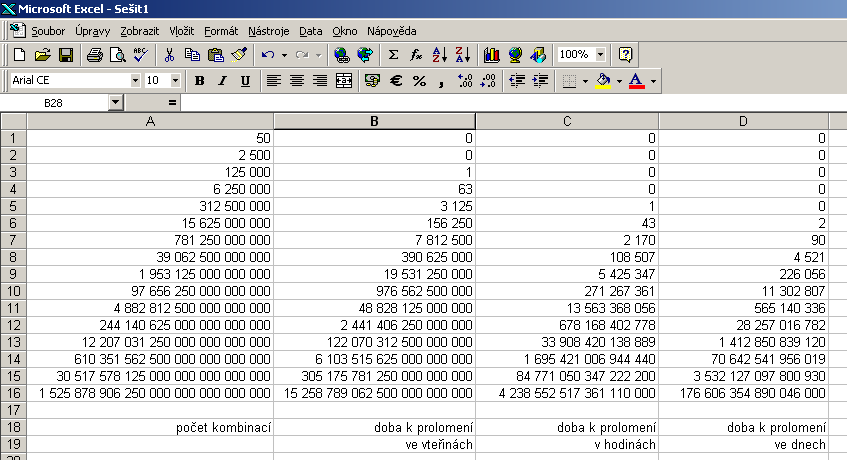Image resolution: width=847 pixels, height=460 pixels.
Task: Select cell with value 156 250
Action: (x=374, y=223)
